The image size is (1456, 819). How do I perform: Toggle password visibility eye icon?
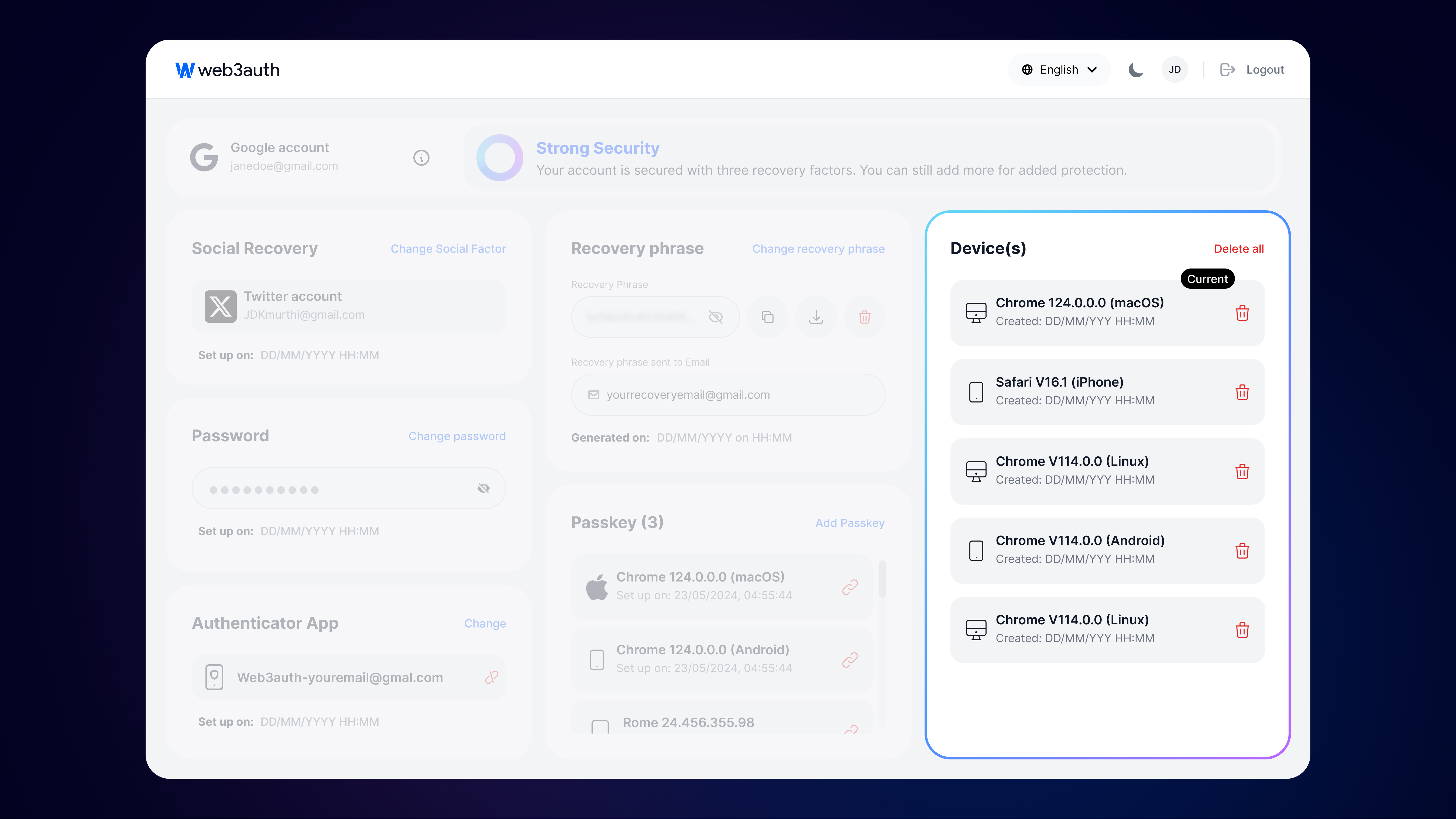pyautogui.click(x=484, y=489)
